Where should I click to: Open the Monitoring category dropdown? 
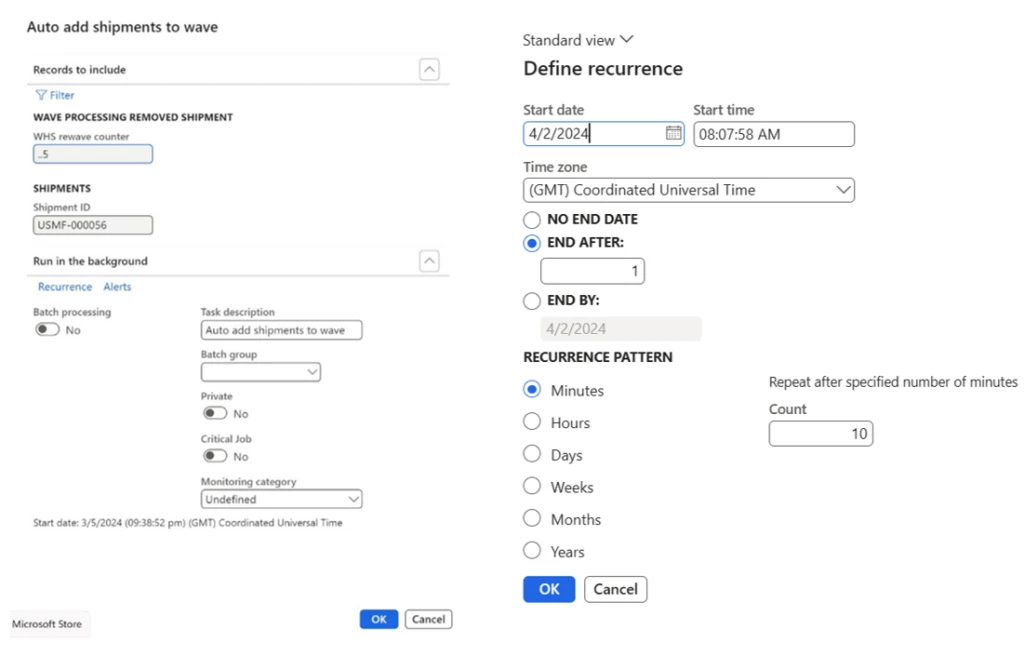[352, 499]
